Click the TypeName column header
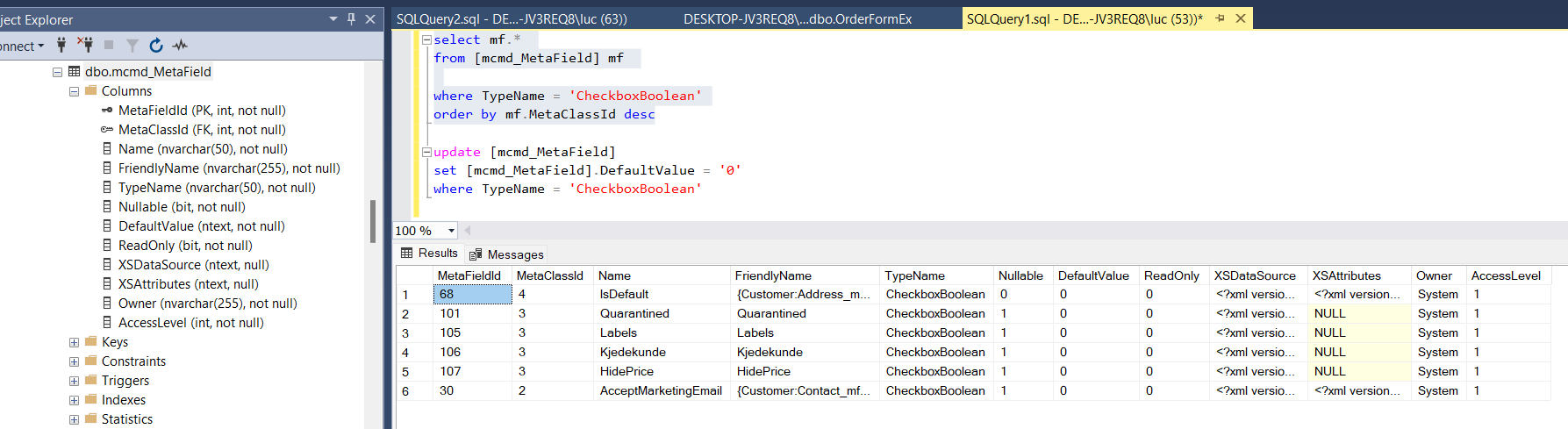This screenshot has width=1568, height=429. [x=914, y=275]
